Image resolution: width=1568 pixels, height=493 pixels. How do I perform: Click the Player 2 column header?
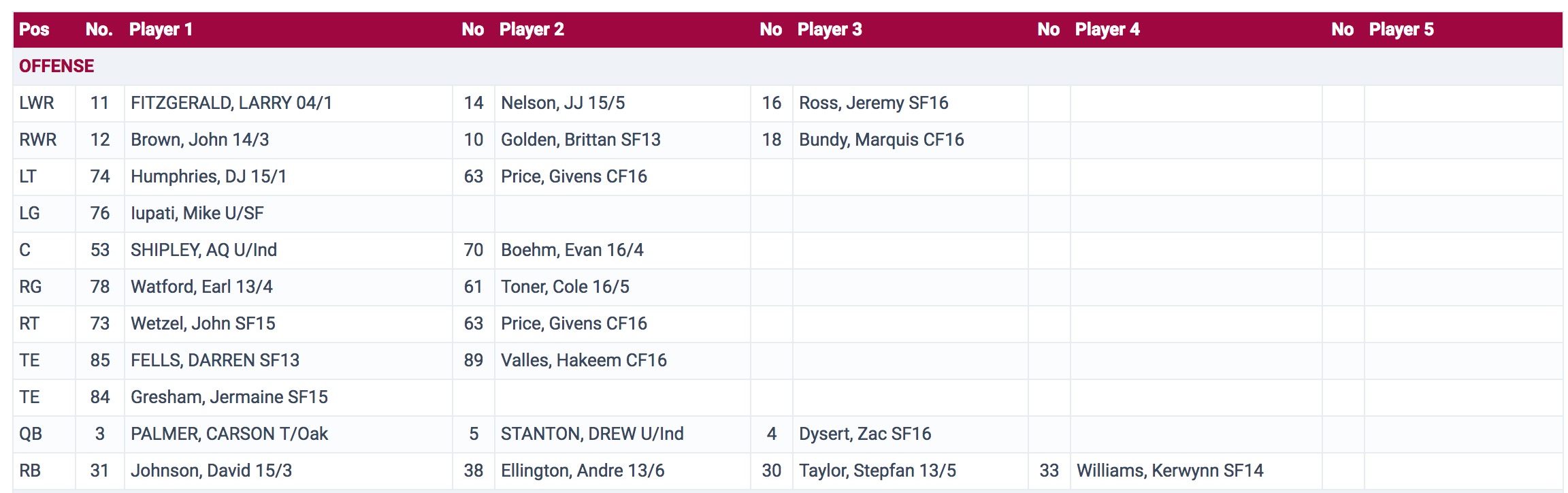click(x=532, y=29)
